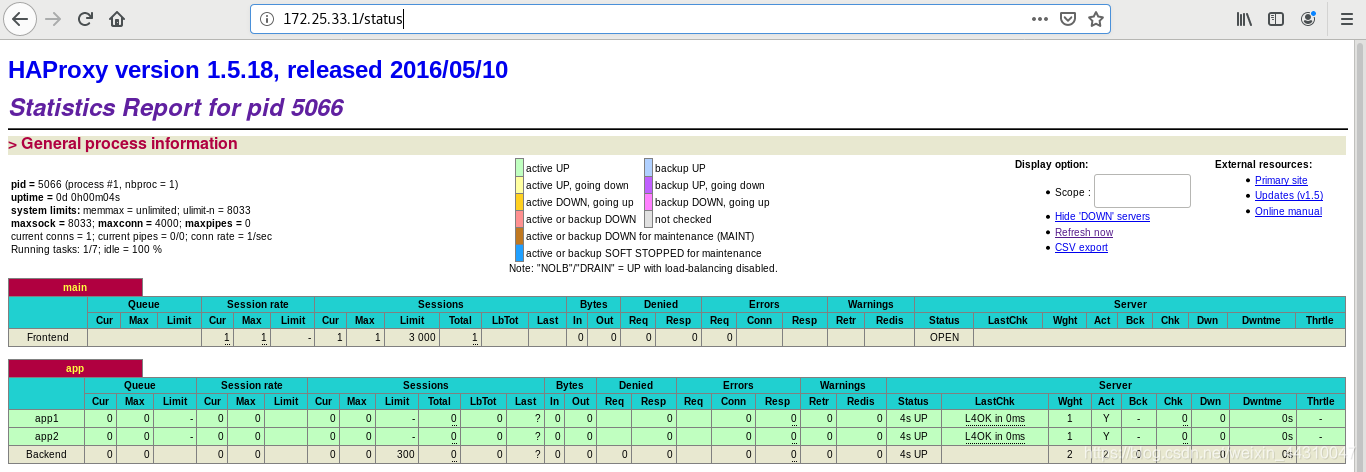Go back with the browser Back arrow

click(x=20, y=19)
